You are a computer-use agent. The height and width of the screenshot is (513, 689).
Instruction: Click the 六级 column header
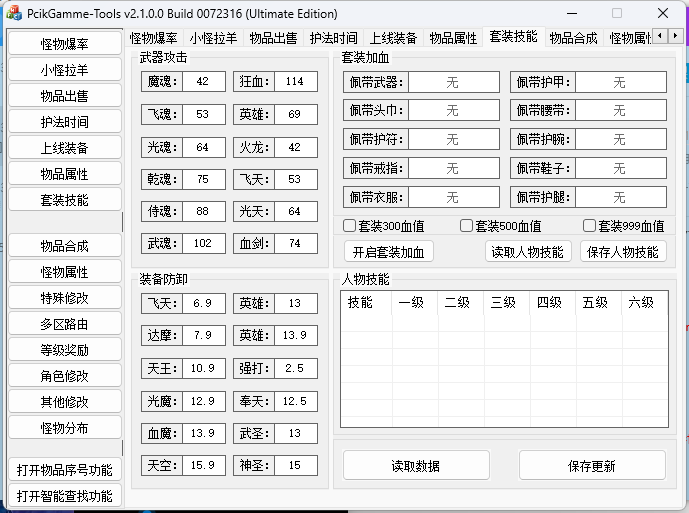click(x=645, y=302)
